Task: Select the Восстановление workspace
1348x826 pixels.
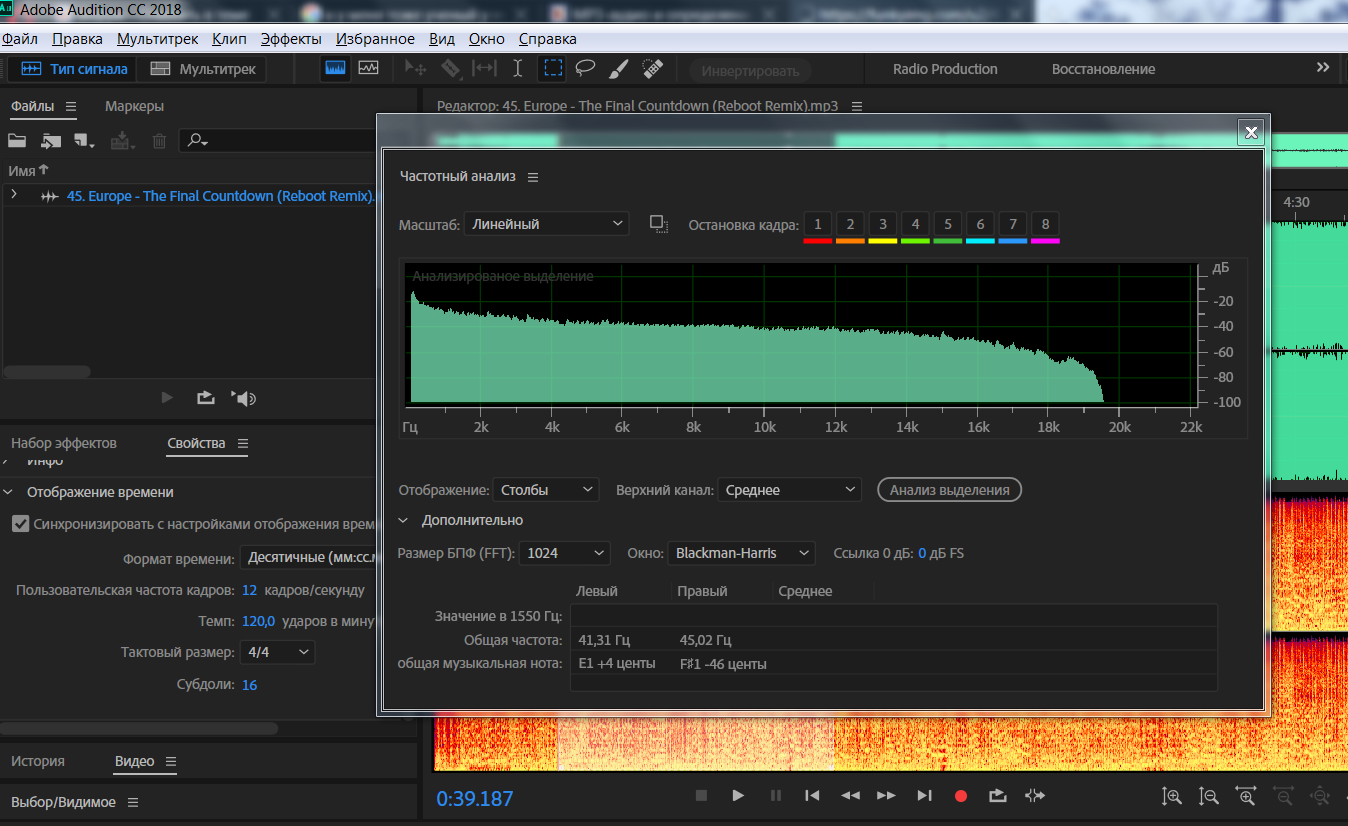Action: [1103, 69]
